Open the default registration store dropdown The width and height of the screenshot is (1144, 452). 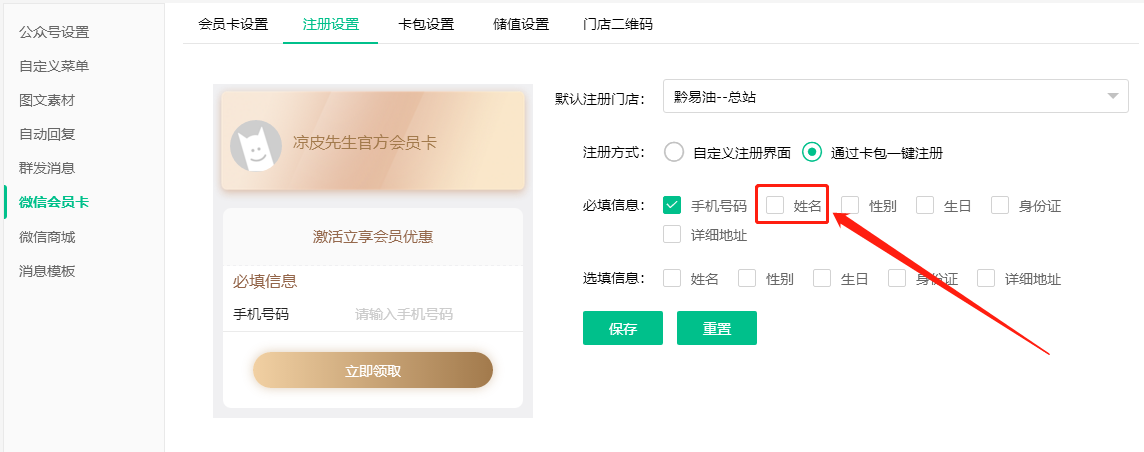click(x=895, y=97)
